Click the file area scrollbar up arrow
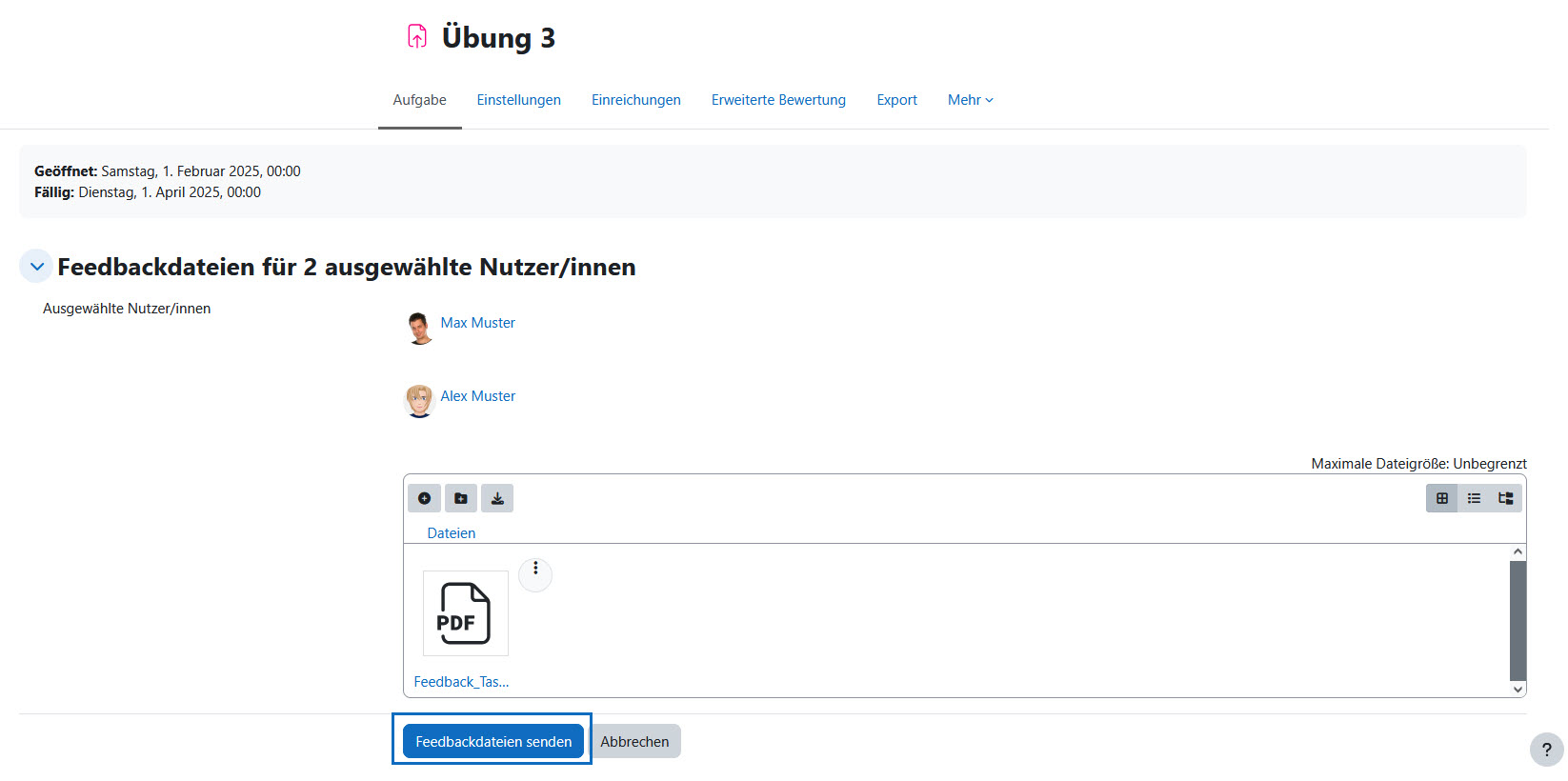The width and height of the screenshot is (1568, 781). click(x=1518, y=552)
